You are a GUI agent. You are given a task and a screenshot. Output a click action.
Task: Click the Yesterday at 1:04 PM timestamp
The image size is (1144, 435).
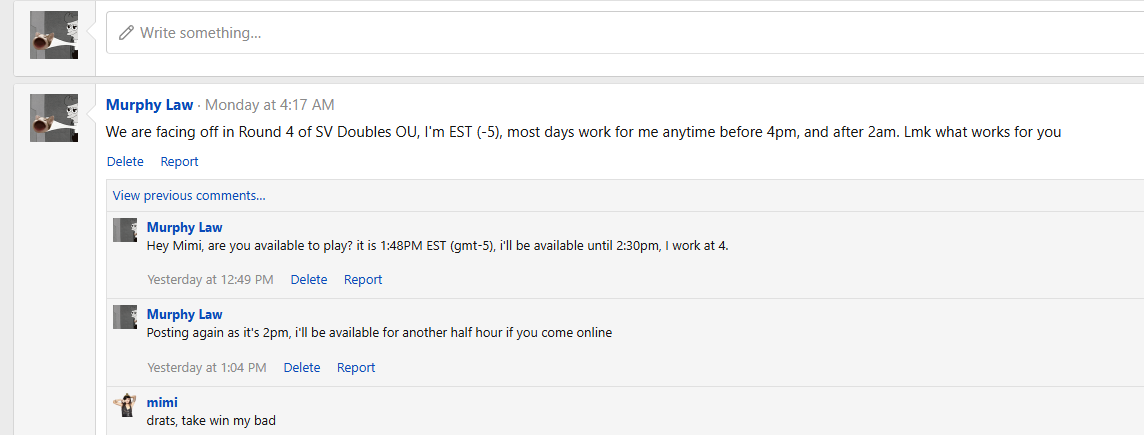(207, 368)
